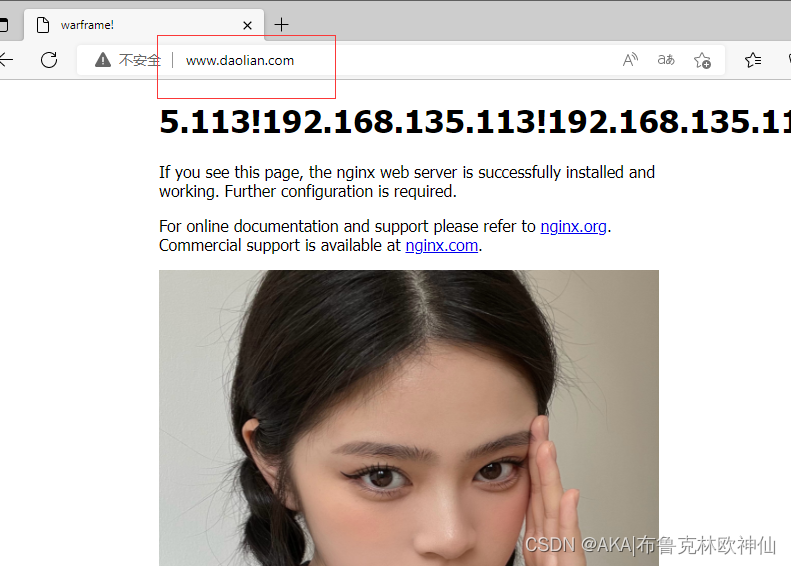Click the 192.168.135.113 heading text
Image resolution: width=791 pixels, height=566 pixels.
click(x=475, y=122)
